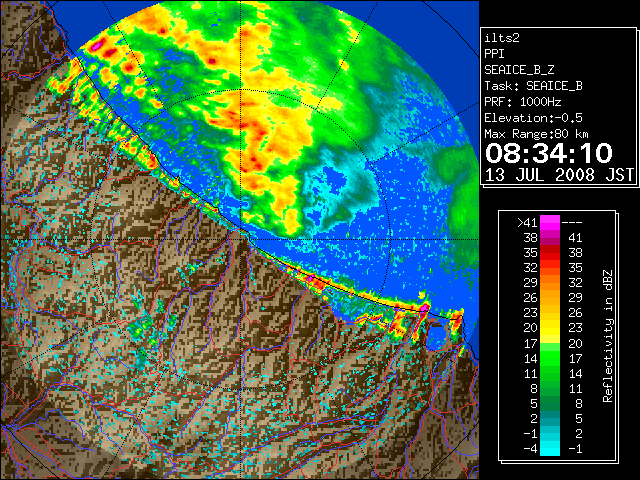Click the 08:34:10 timestamp
This screenshot has width=640, height=480.
pos(549,153)
